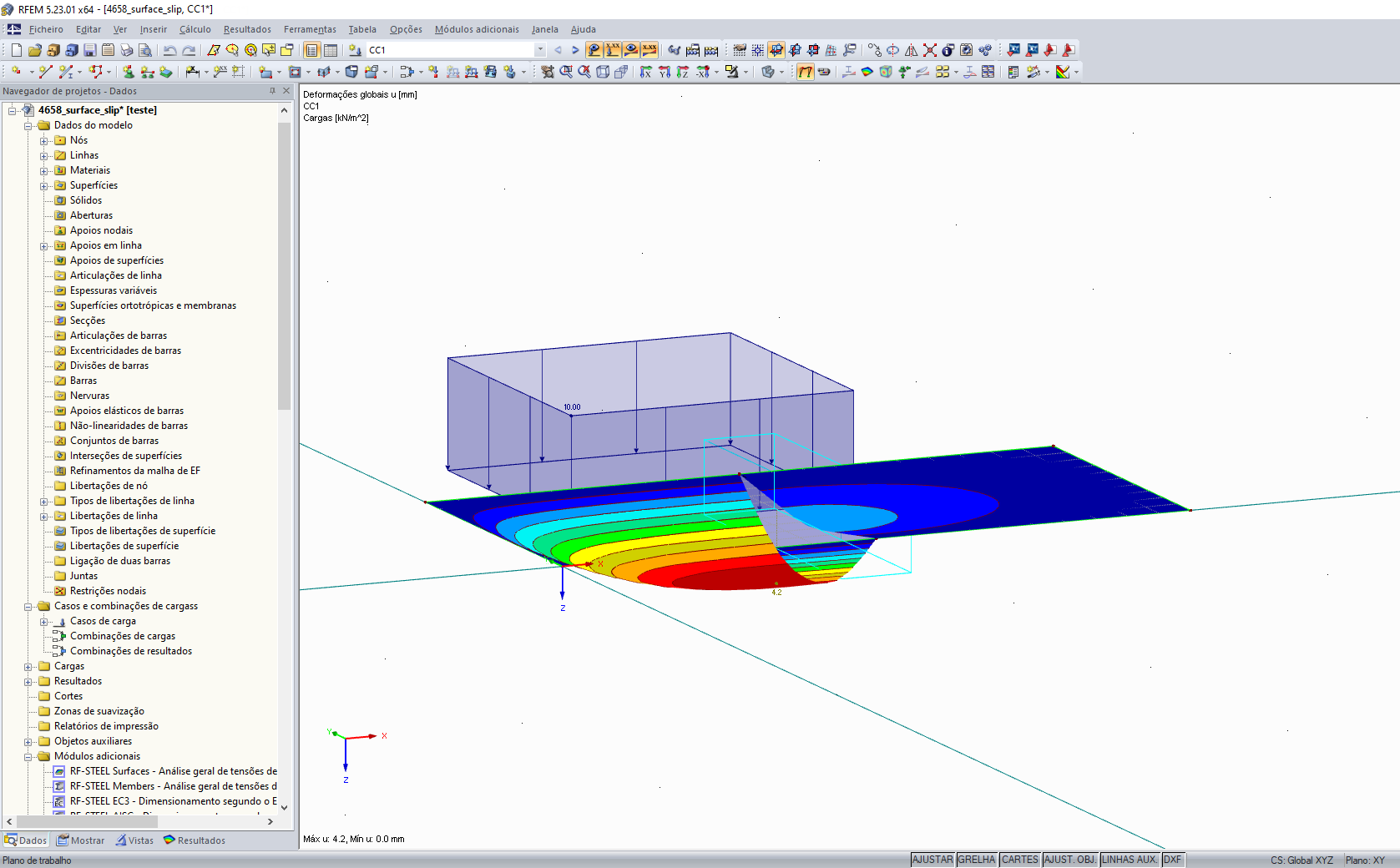Open the Ferramentas menu

tap(310, 29)
